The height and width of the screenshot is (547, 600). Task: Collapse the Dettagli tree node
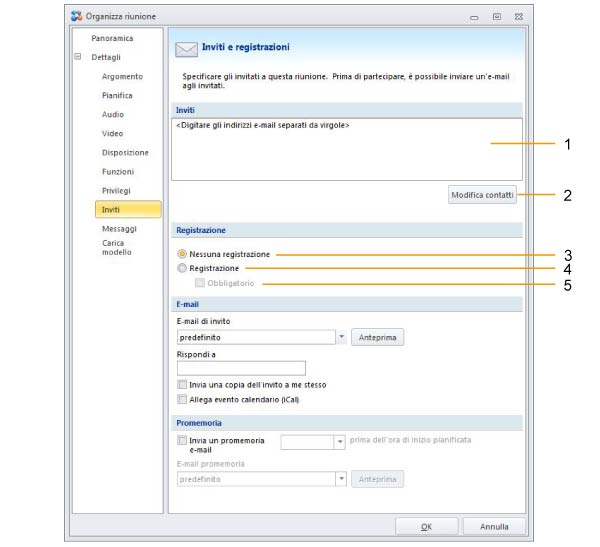pyautogui.click(x=78, y=57)
